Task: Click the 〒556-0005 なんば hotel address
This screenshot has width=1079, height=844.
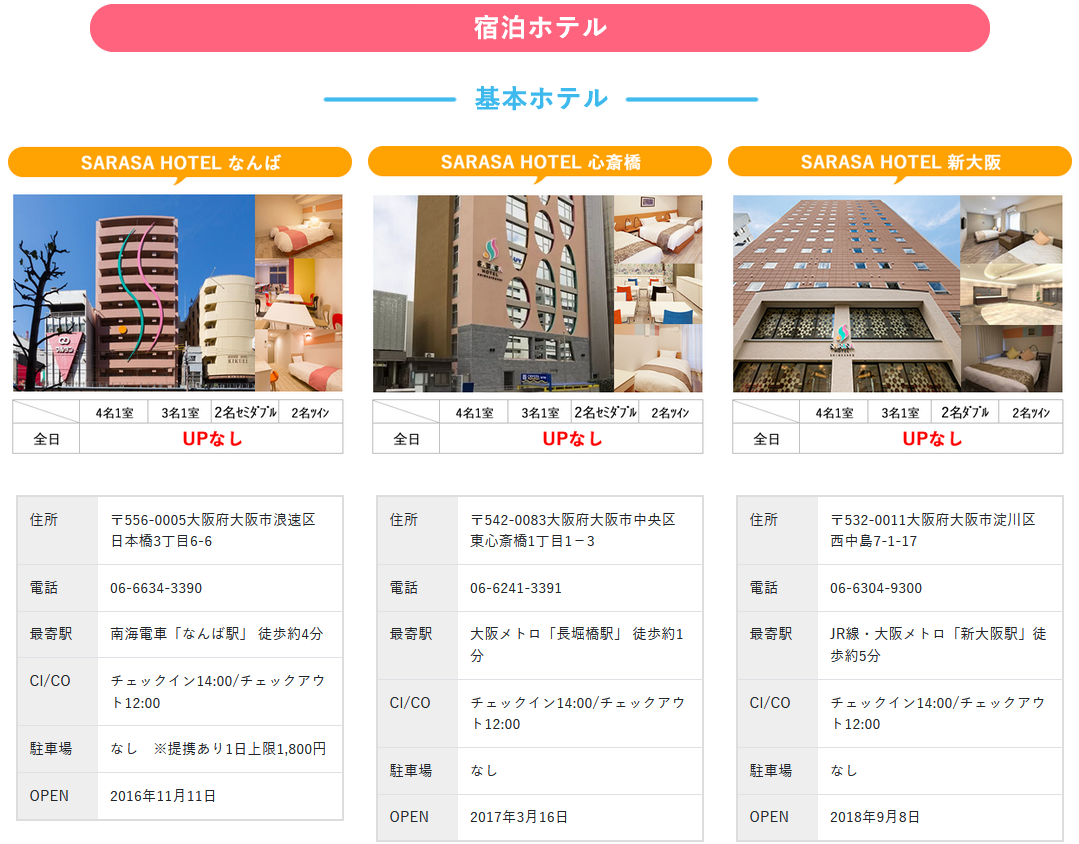Action: pos(213,530)
